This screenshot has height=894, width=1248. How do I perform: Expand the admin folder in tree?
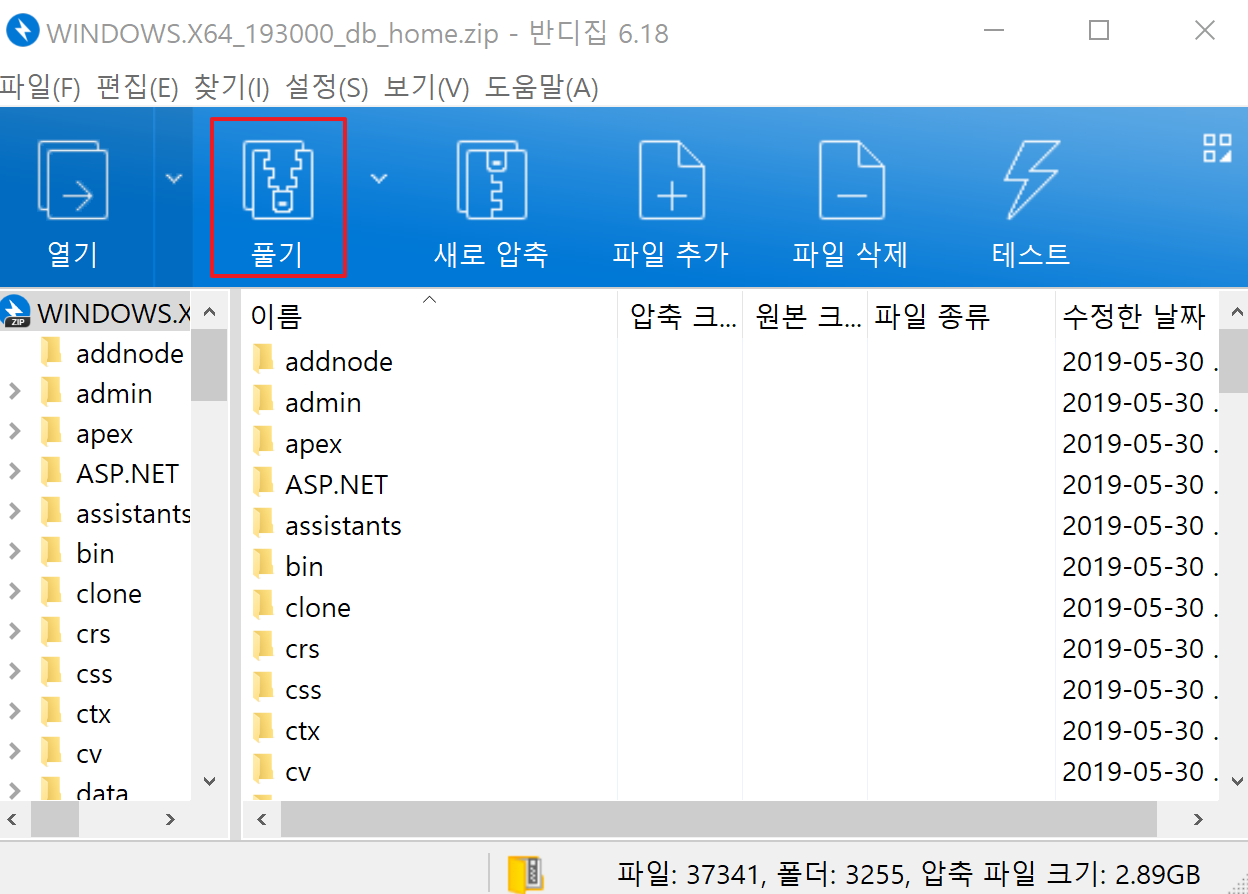coord(14,393)
